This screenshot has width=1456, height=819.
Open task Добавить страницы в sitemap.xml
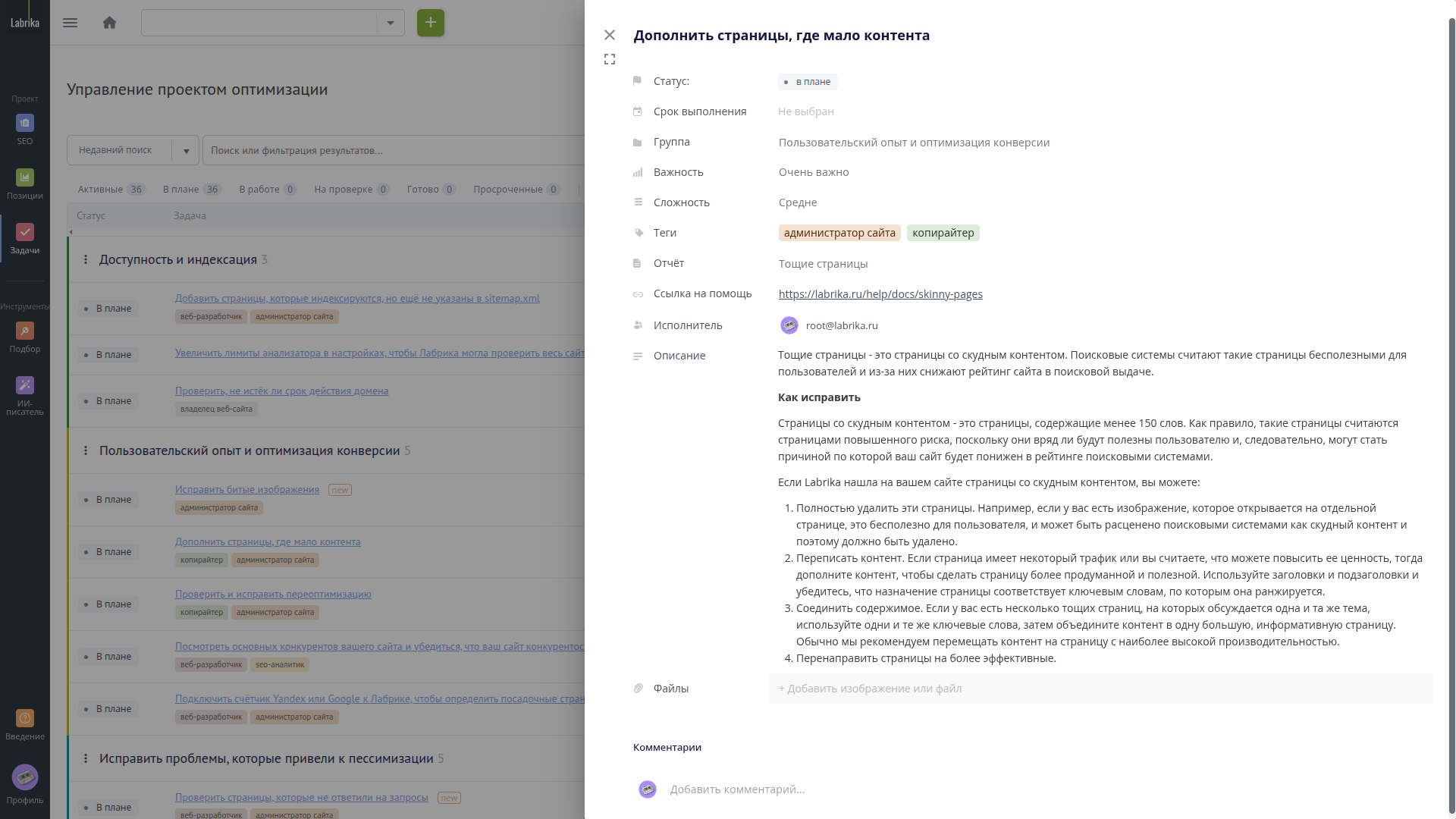[357, 298]
